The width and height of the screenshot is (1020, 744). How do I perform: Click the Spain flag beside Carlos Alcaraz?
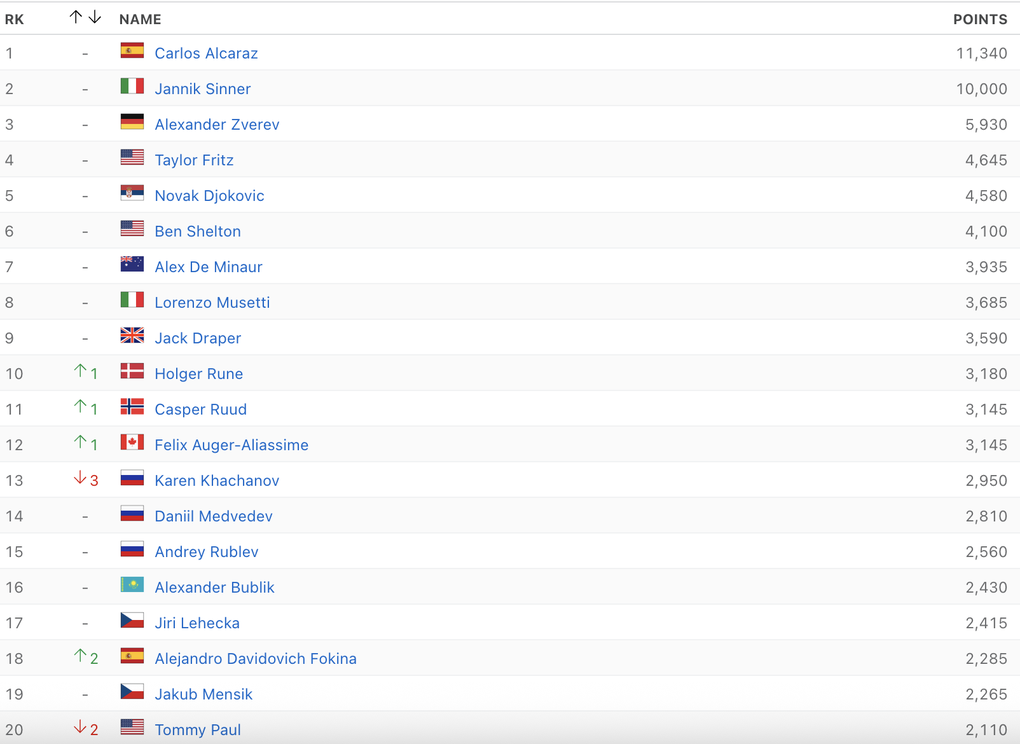click(x=132, y=51)
